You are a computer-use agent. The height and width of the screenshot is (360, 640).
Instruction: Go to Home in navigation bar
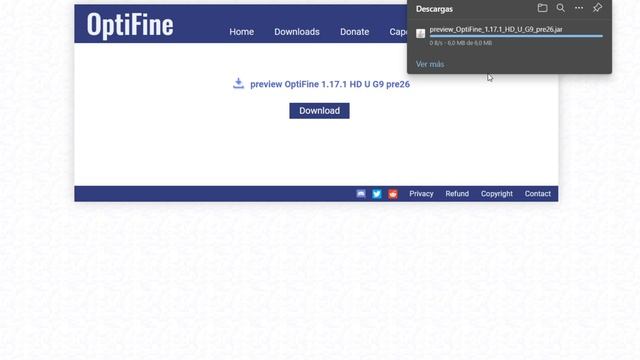(x=242, y=32)
